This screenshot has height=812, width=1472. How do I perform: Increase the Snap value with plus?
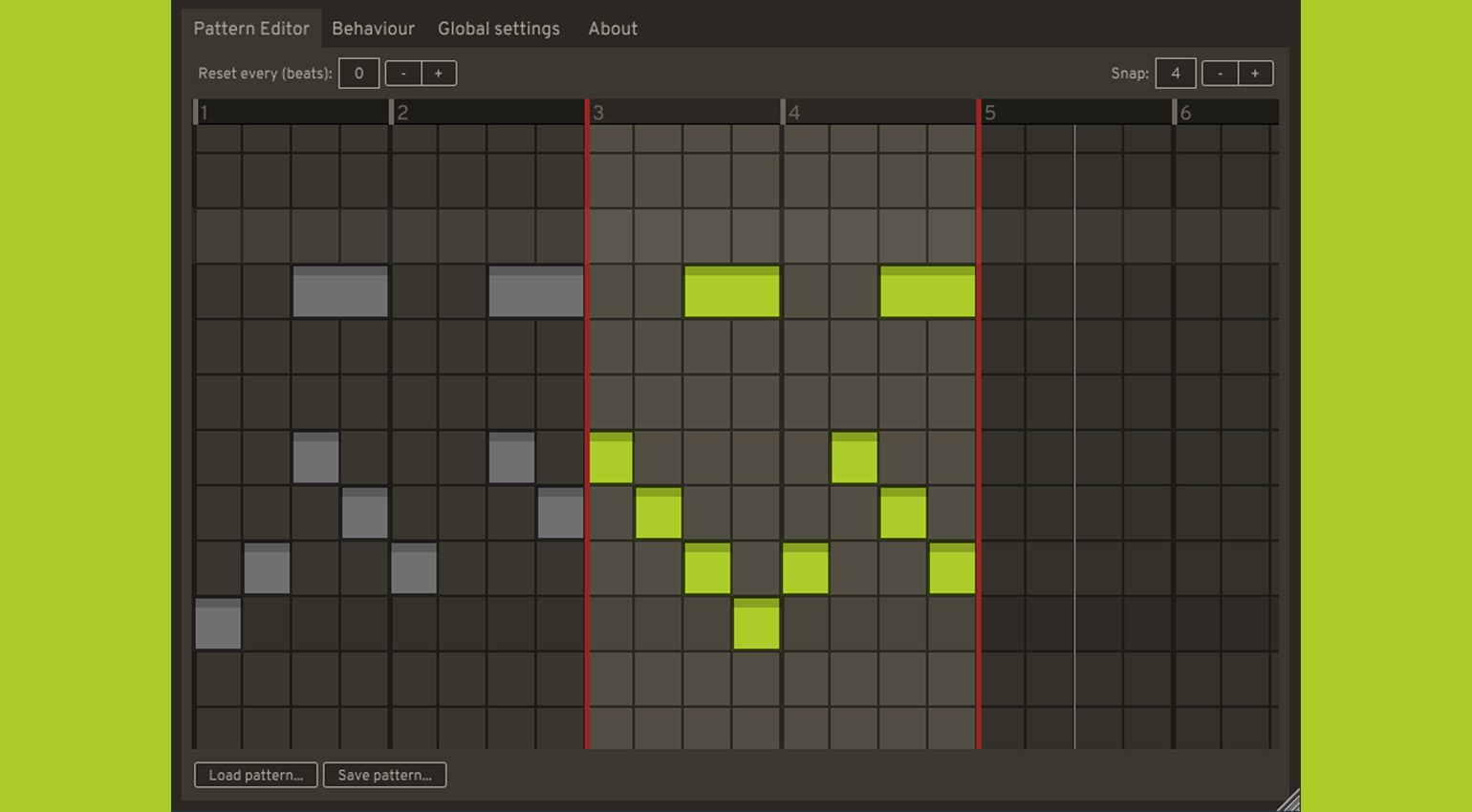coord(1255,74)
